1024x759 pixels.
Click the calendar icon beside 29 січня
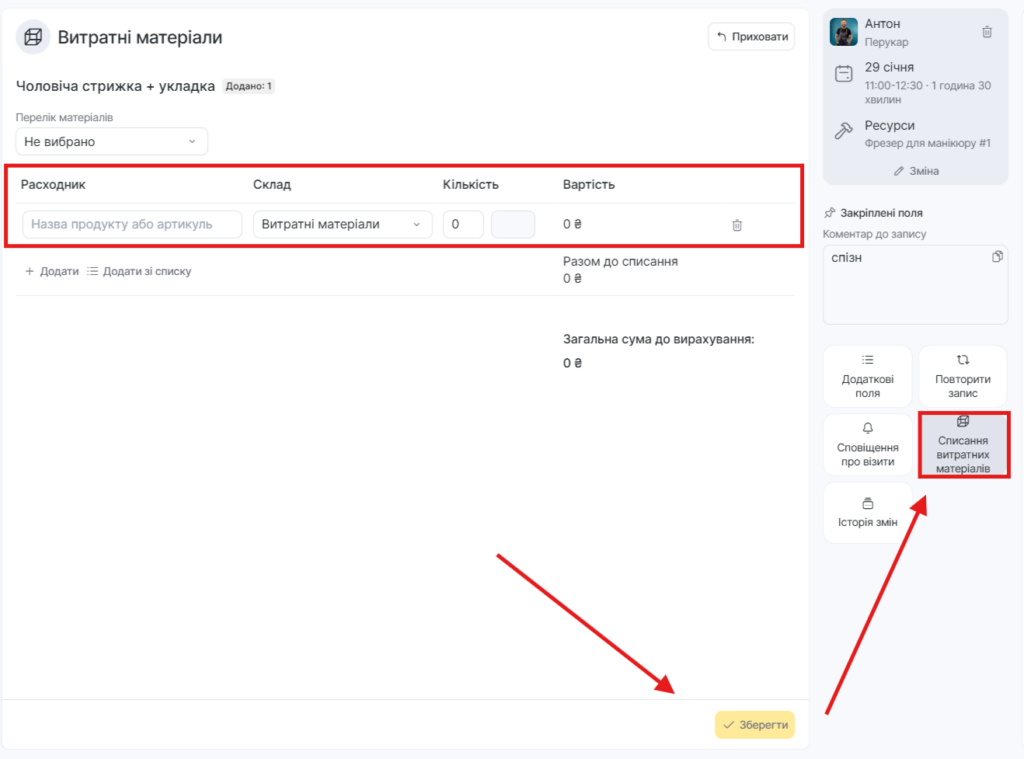pyautogui.click(x=844, y=74)
